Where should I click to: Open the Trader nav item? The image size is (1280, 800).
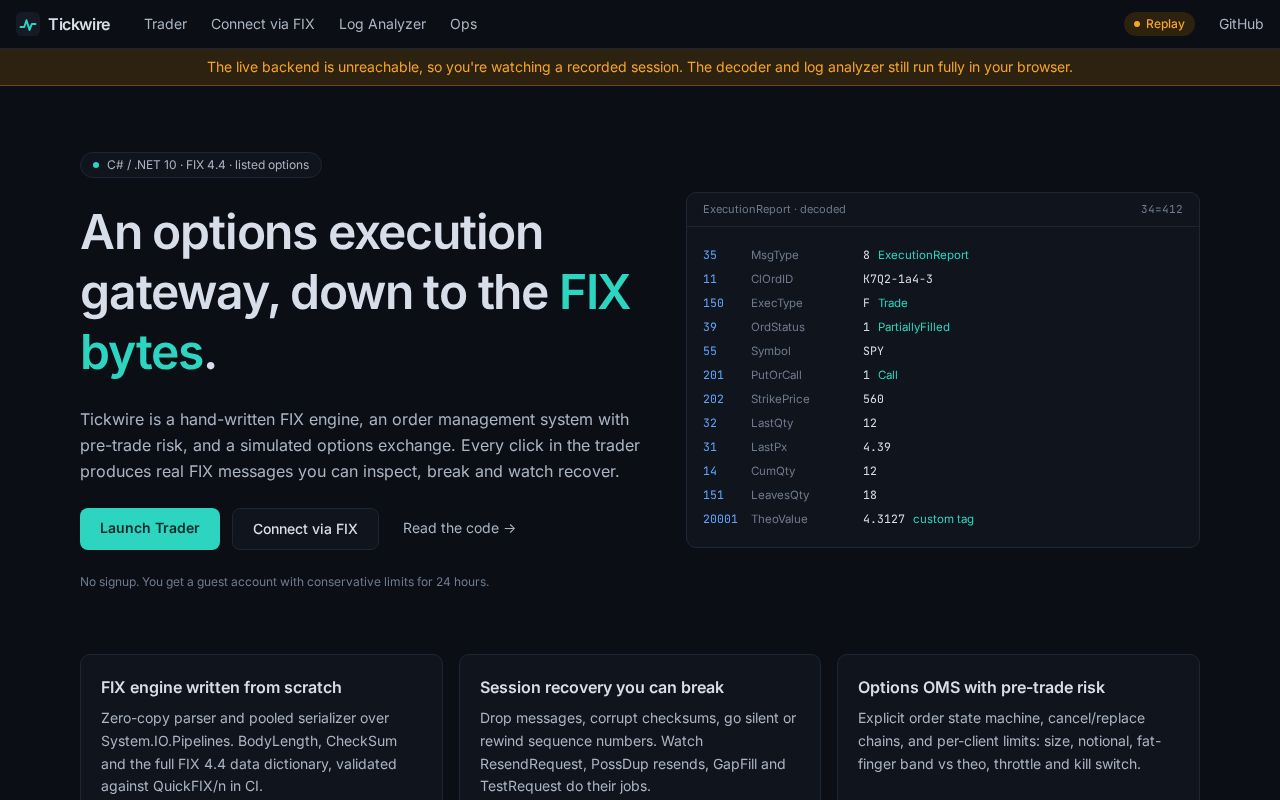tap(165, 24)
